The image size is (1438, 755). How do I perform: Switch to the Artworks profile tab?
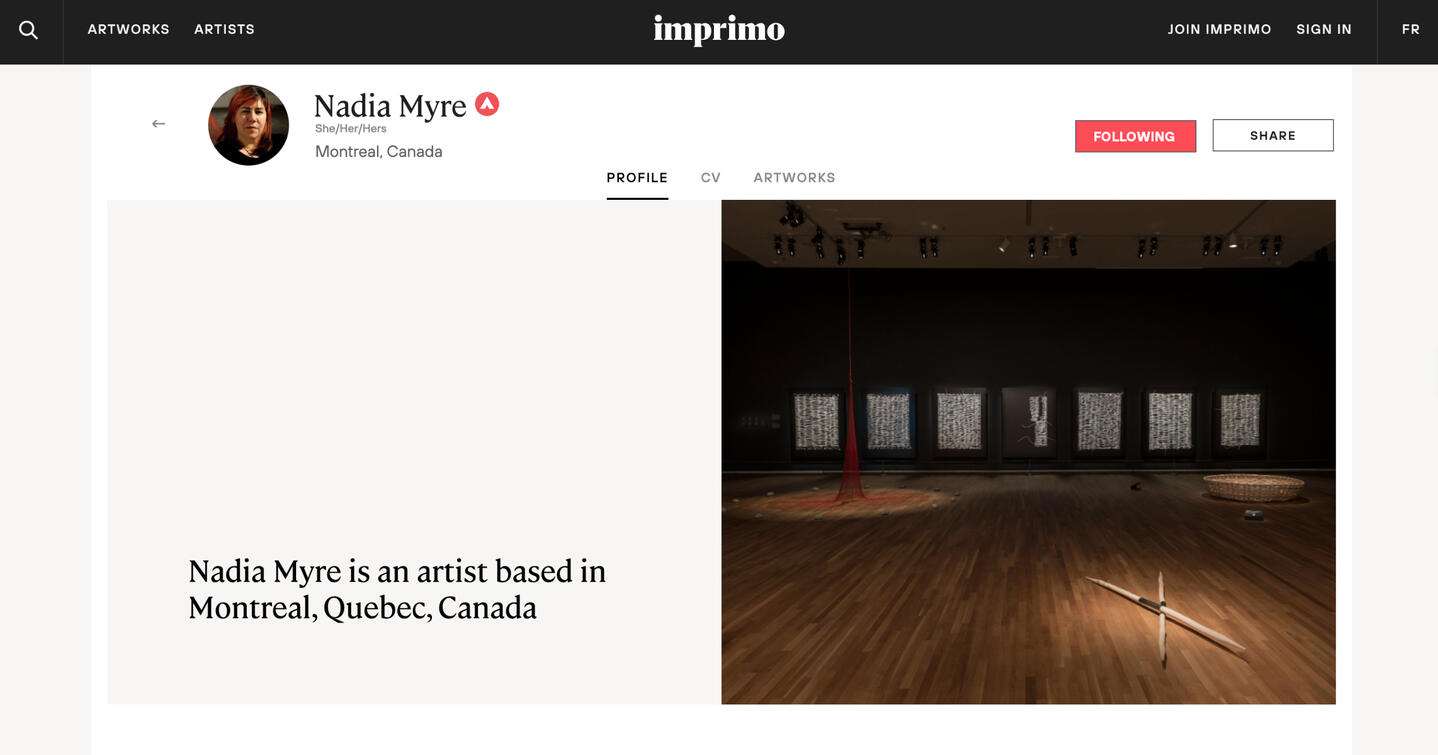coord(794,178)
